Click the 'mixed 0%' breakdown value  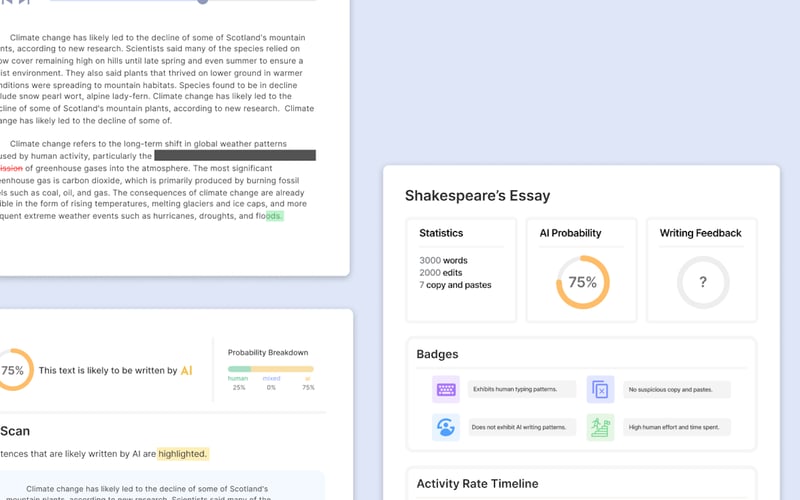[271, 383]
